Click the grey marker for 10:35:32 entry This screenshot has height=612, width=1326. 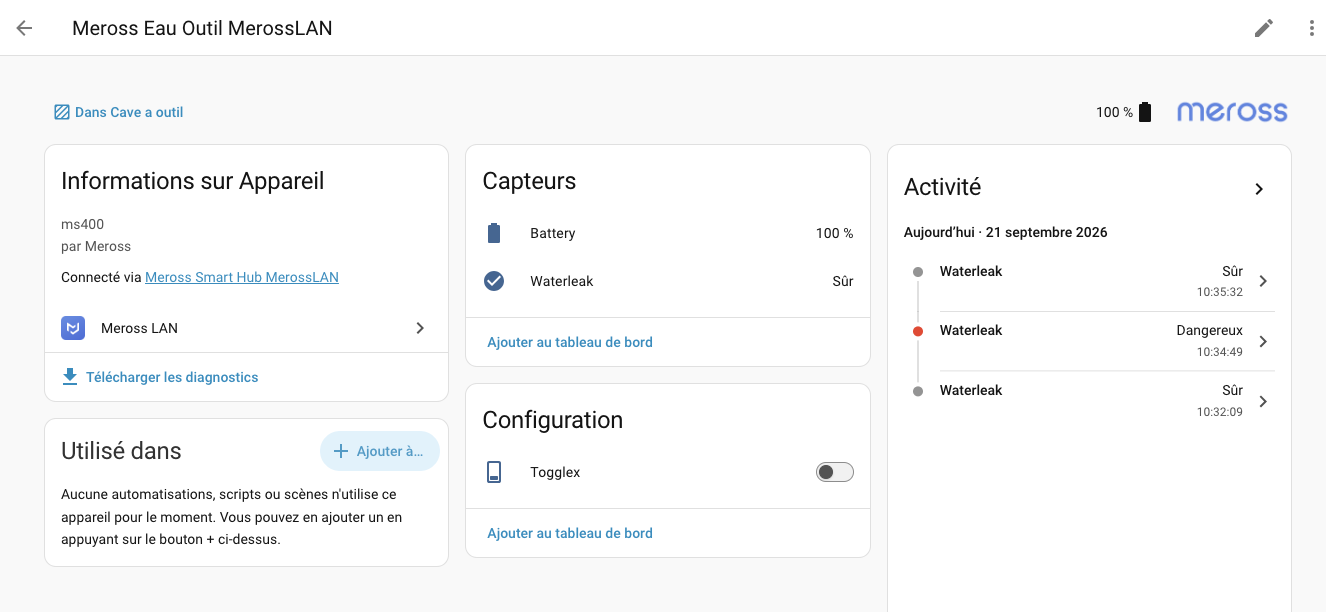pyautogui.click(x=917, y=271)
